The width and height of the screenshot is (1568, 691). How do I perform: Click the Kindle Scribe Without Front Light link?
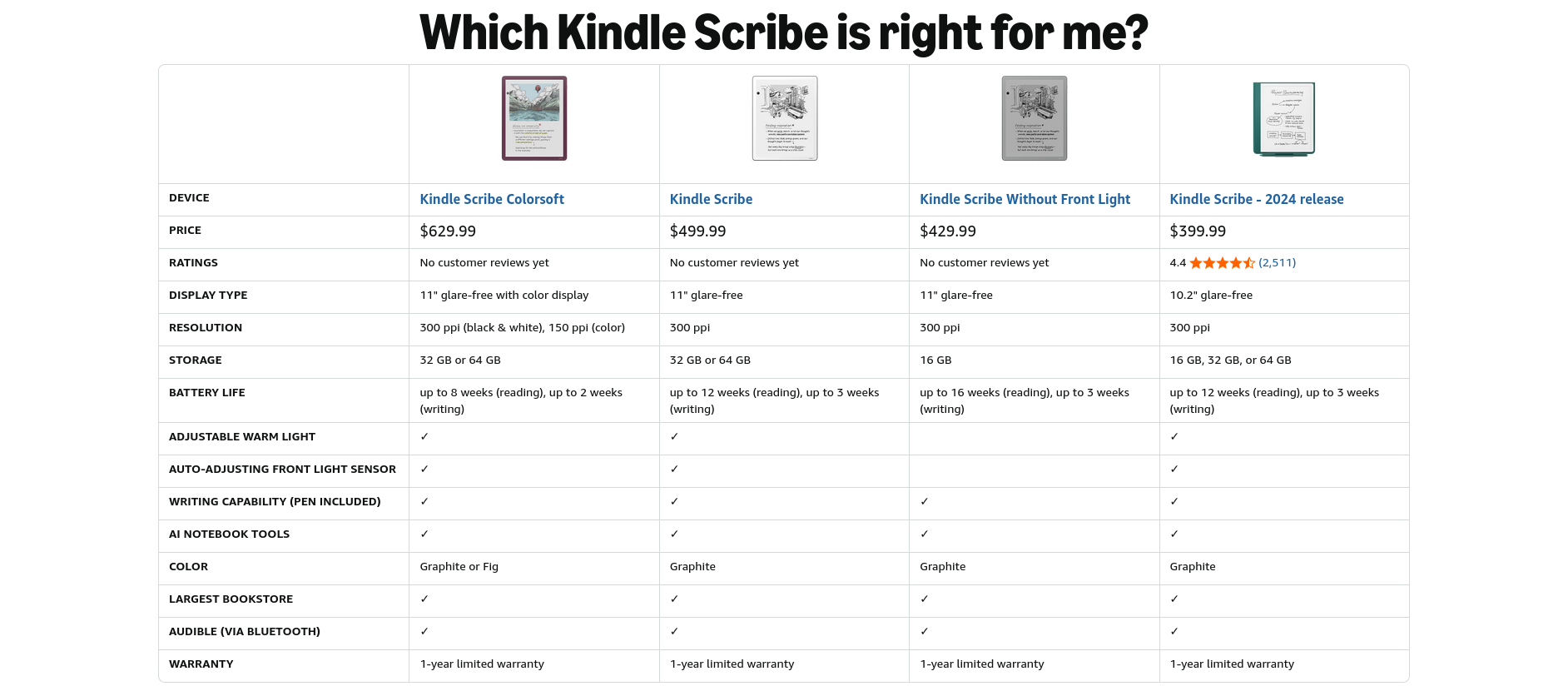1025,199
